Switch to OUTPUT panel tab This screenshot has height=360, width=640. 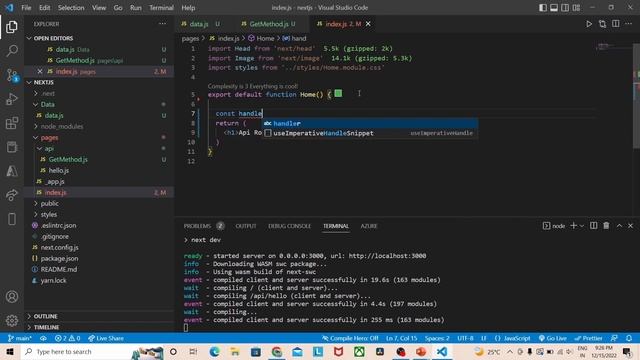(x=246, y=226)
